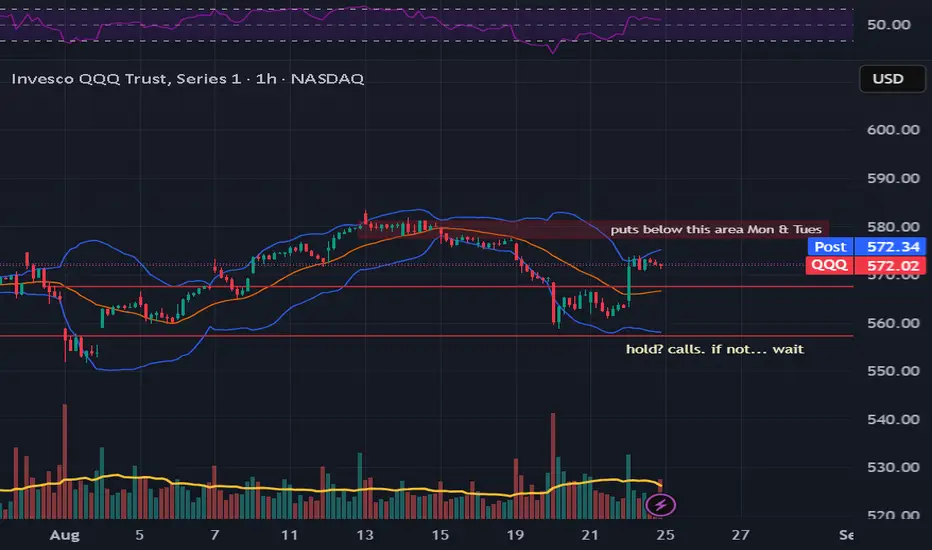Click the 11 date label on time axis
The image size is (932, 550).
(x=289, y=535)
